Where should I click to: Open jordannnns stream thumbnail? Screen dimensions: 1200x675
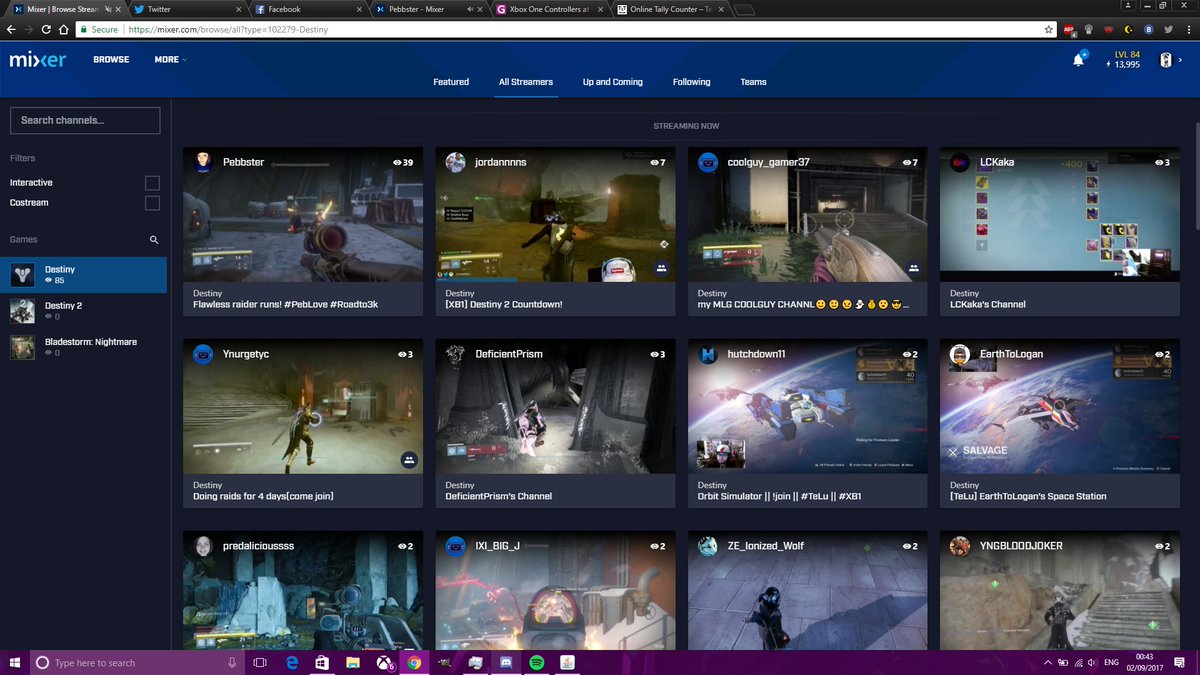tap(555, 215)
